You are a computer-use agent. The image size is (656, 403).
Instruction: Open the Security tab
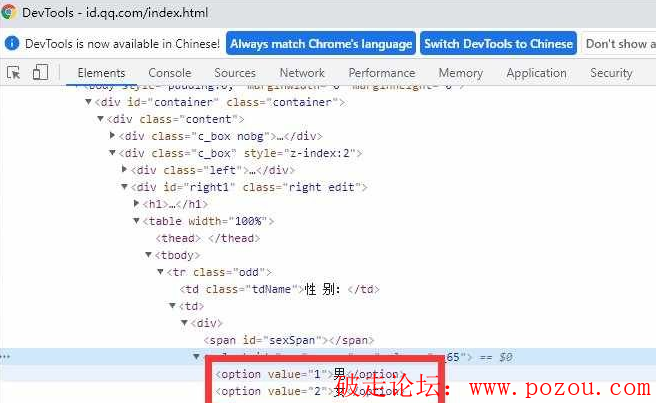coord(611,73)
